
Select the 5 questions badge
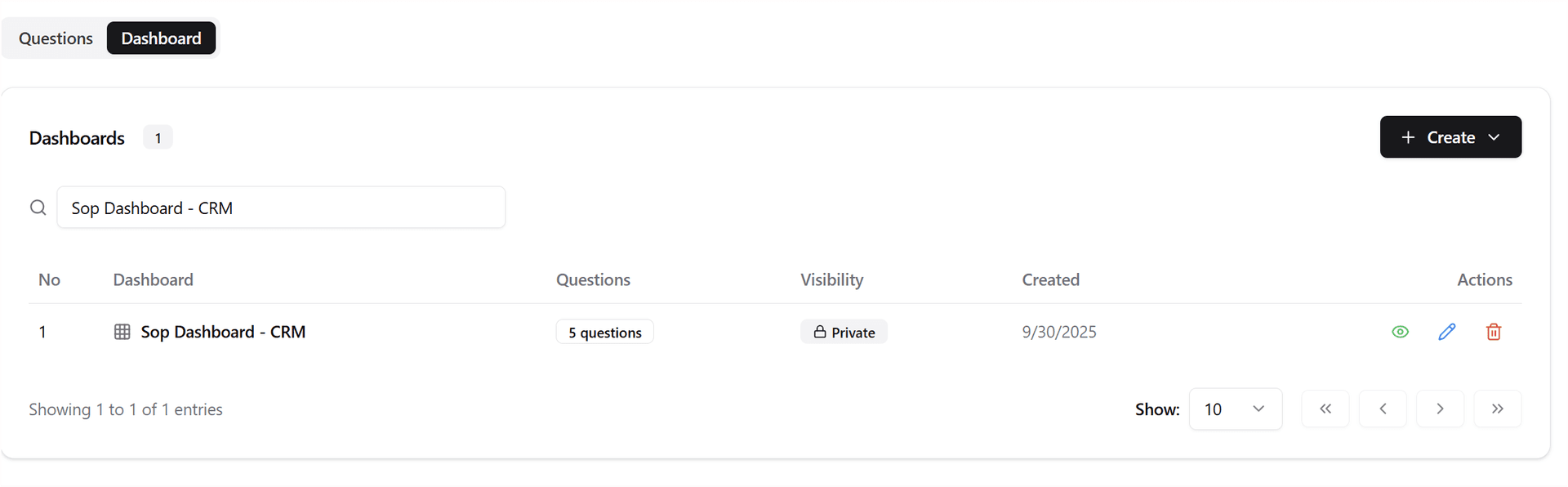point(604,332)
